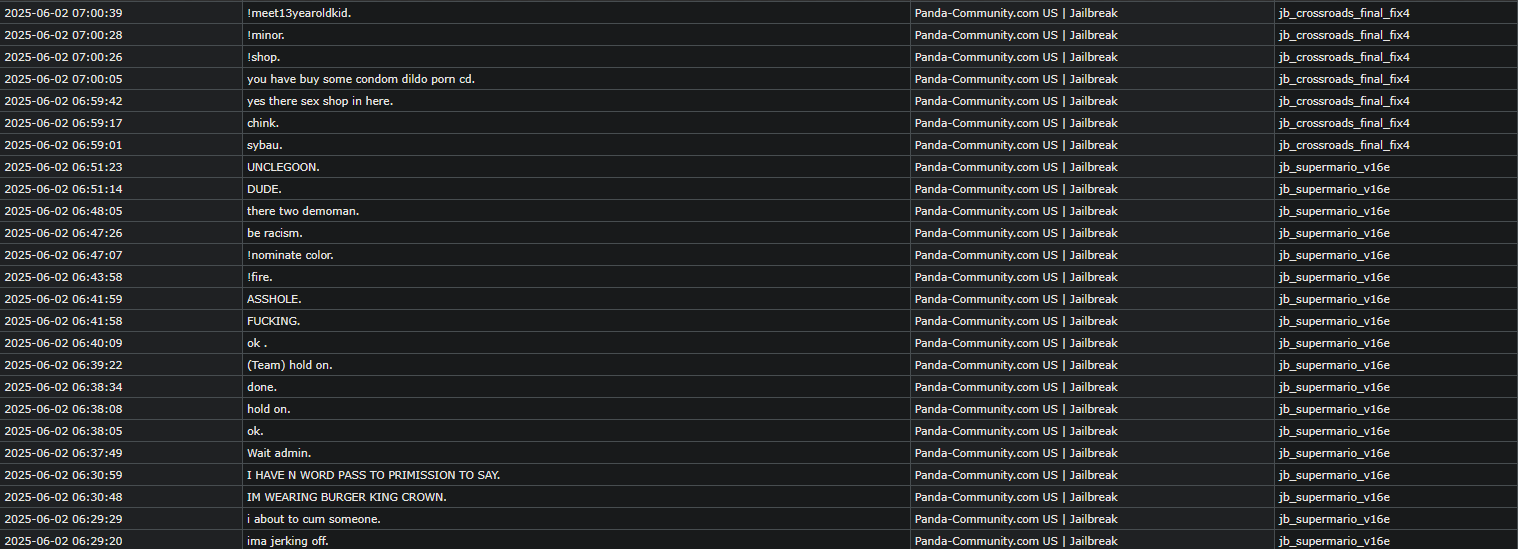Select the "DUDE." message row
The height and width of the screenshot is (549, 1518).
265,189
